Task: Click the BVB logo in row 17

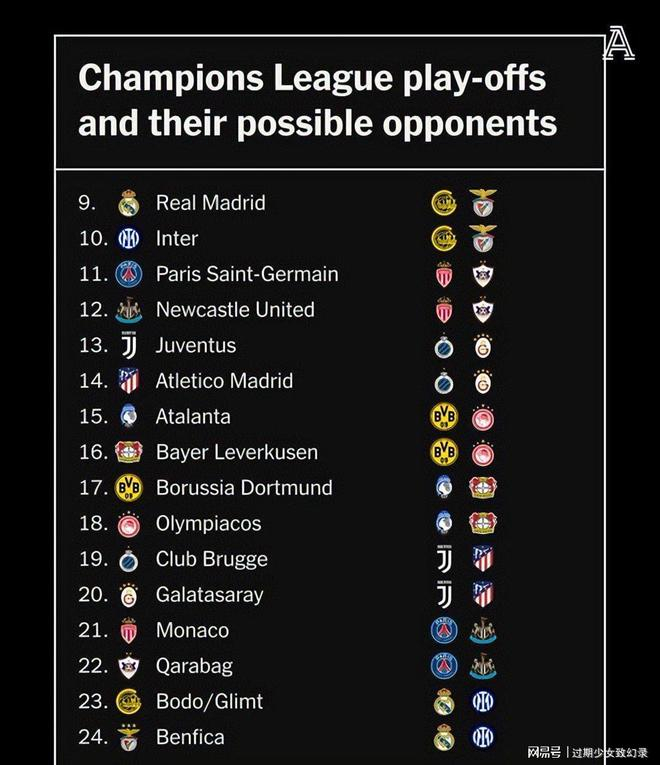Action: coord(128,488)
